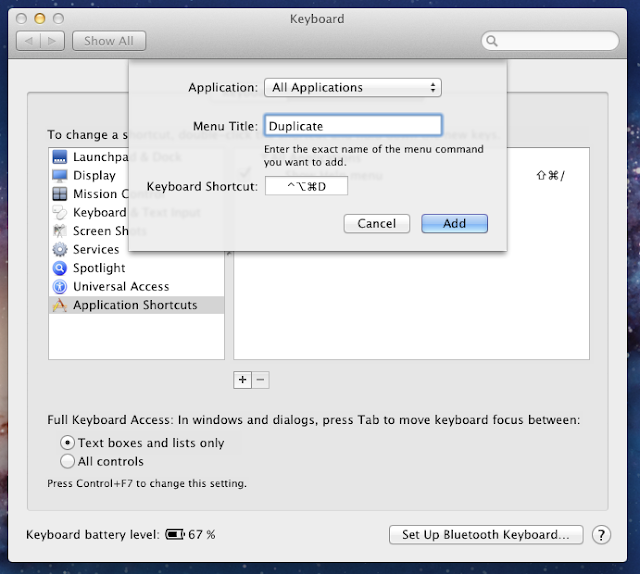Screen dimensions: 640x574
Task: Click the Launchpad & Dock icon
Action: 60,157
